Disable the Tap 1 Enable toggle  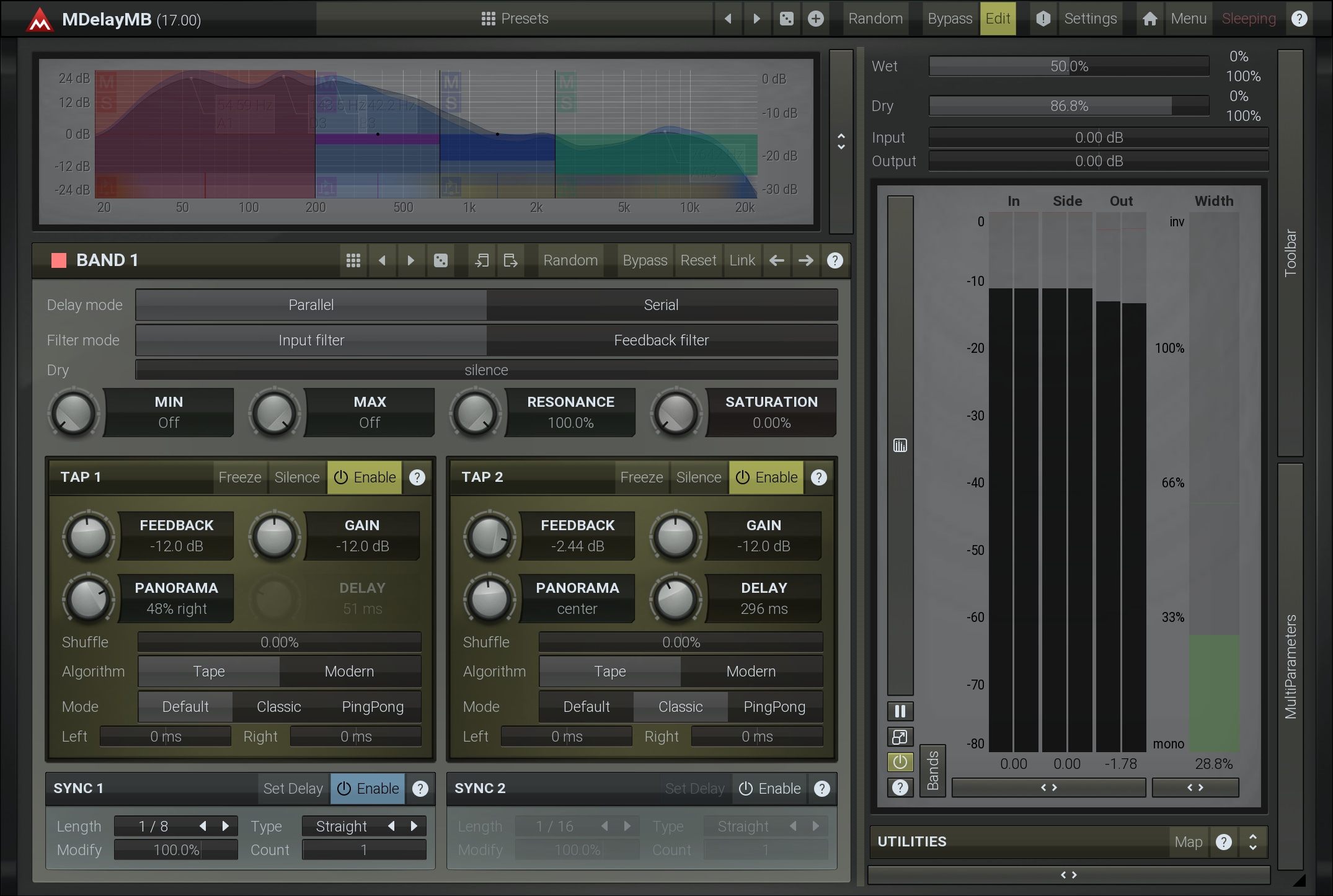click(x=365, y=477)
